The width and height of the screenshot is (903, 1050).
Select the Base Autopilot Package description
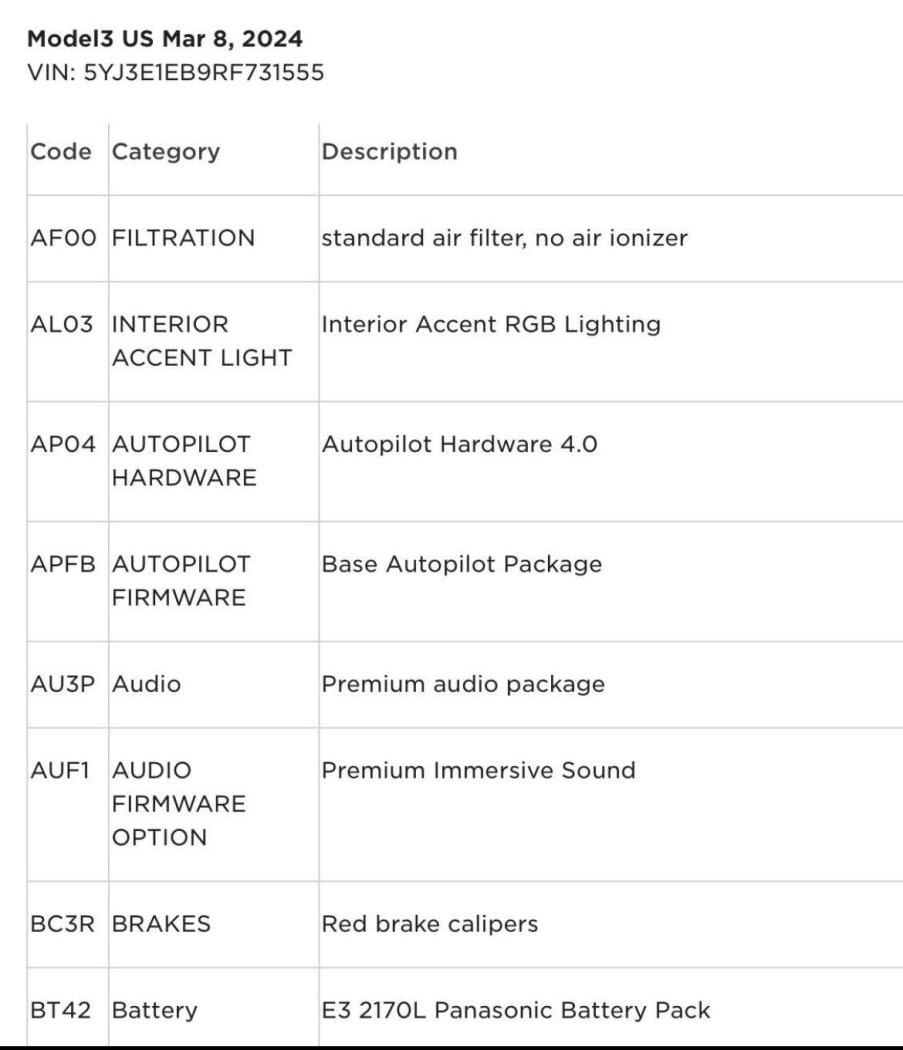[x=461, y=565]
